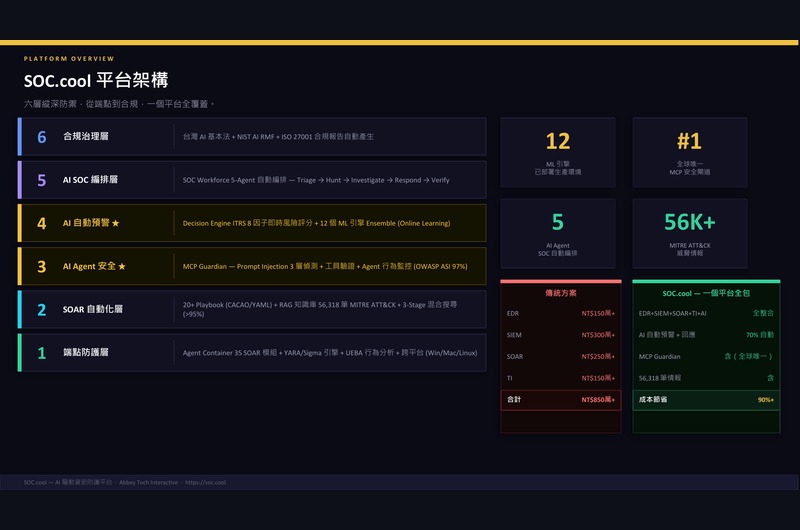Click the '#1' MCP 安全閘道 stat card
Image resolution: width=800 pixels, height=530 pixels.
click(x=690, y=153)
